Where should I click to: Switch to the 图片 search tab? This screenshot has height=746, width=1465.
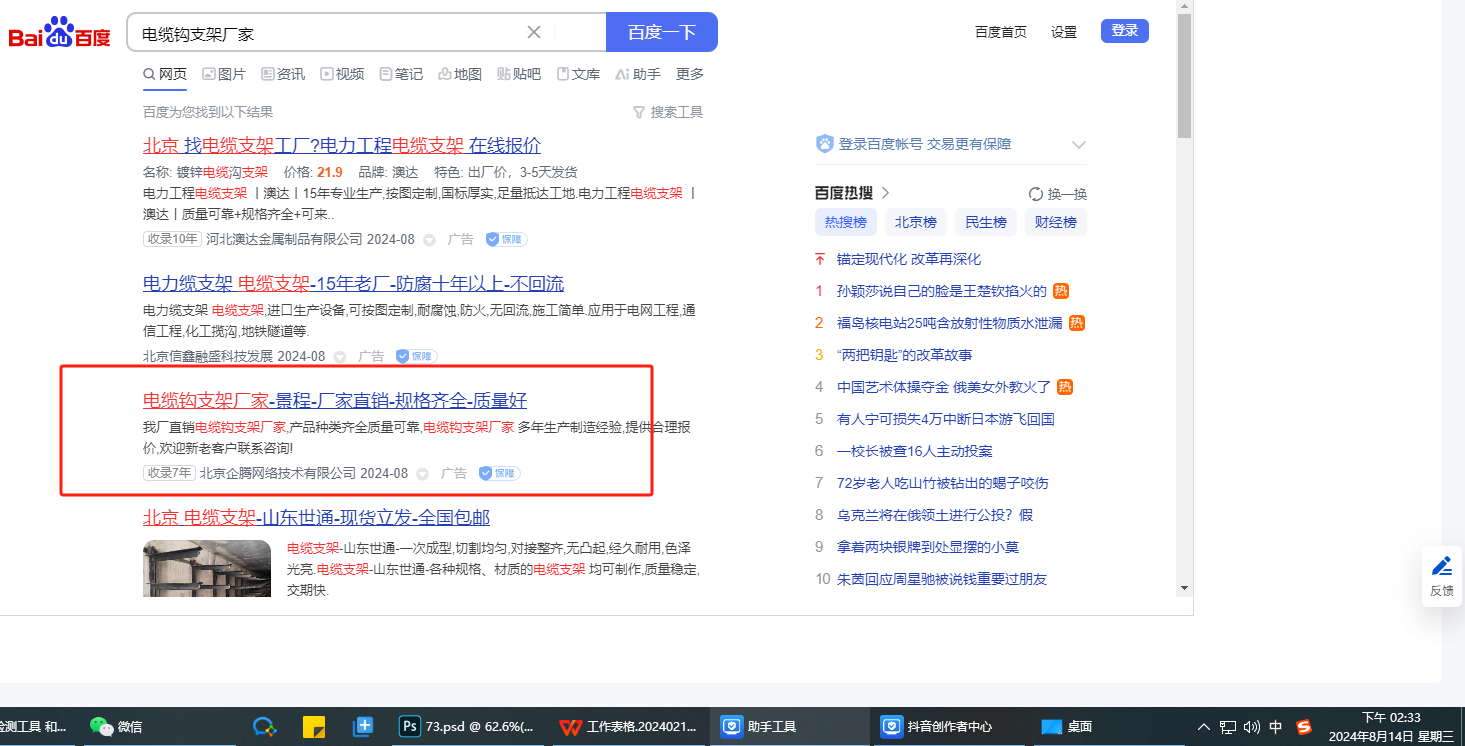click(x=224, y=74)
